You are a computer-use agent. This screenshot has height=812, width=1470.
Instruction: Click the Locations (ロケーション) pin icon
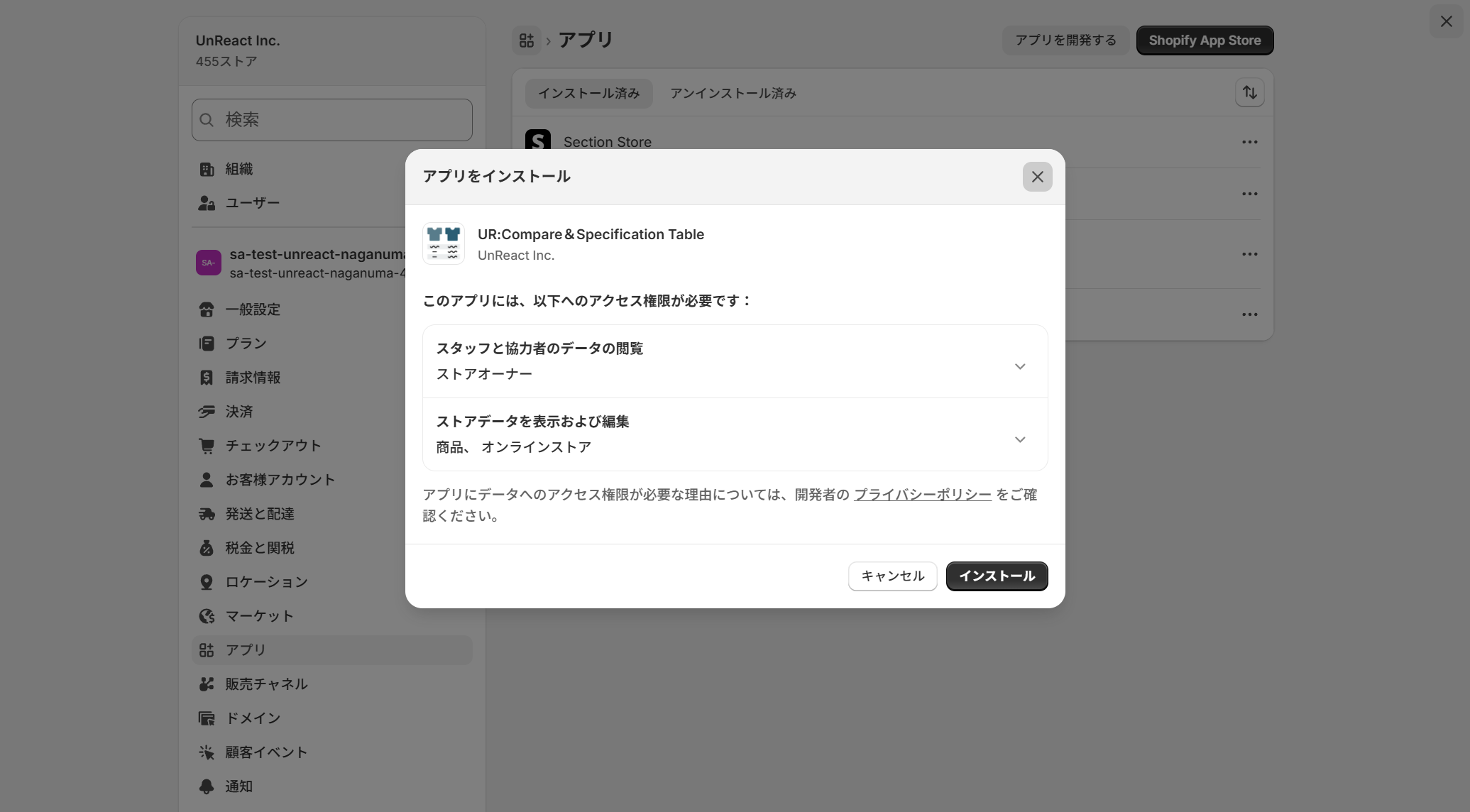pyautogui.click(x=207, y=582)
